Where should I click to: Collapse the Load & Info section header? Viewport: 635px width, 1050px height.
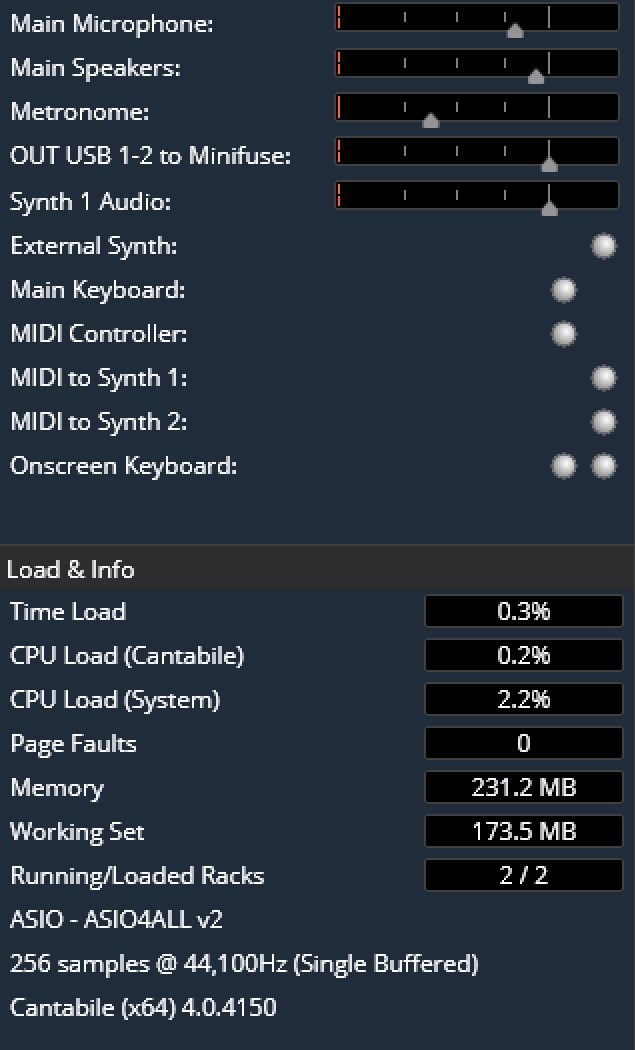point(71,569)
